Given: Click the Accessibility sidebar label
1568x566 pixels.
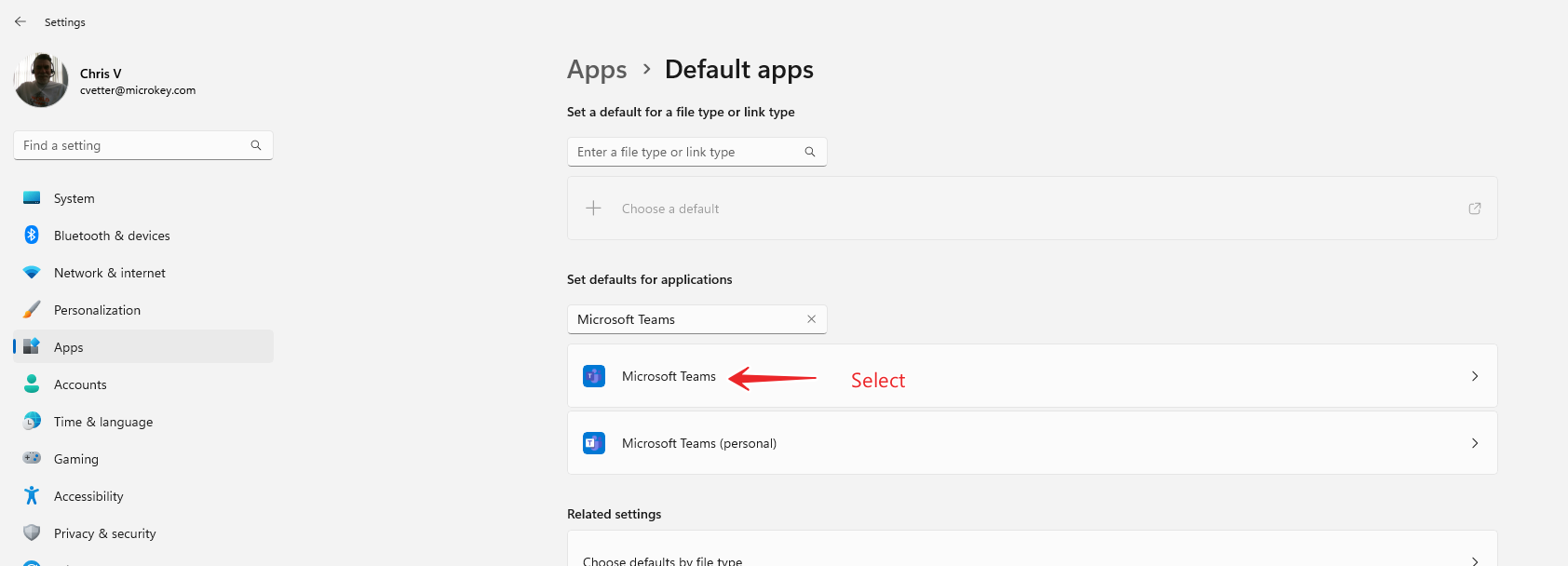Looking at the screenshot, I should click(88, 496).
